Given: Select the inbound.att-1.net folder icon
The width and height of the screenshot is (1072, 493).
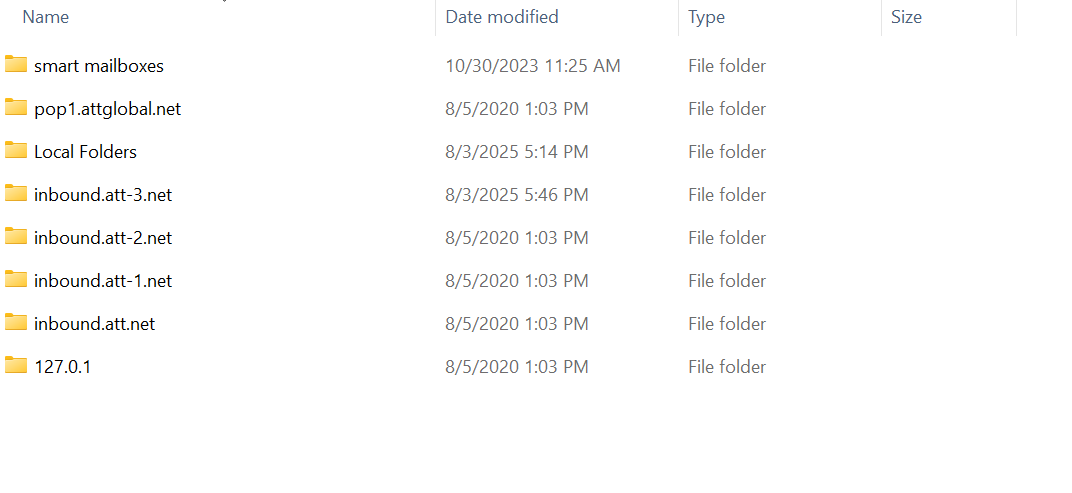Looking at the screenshot, I should pos(16,280).
